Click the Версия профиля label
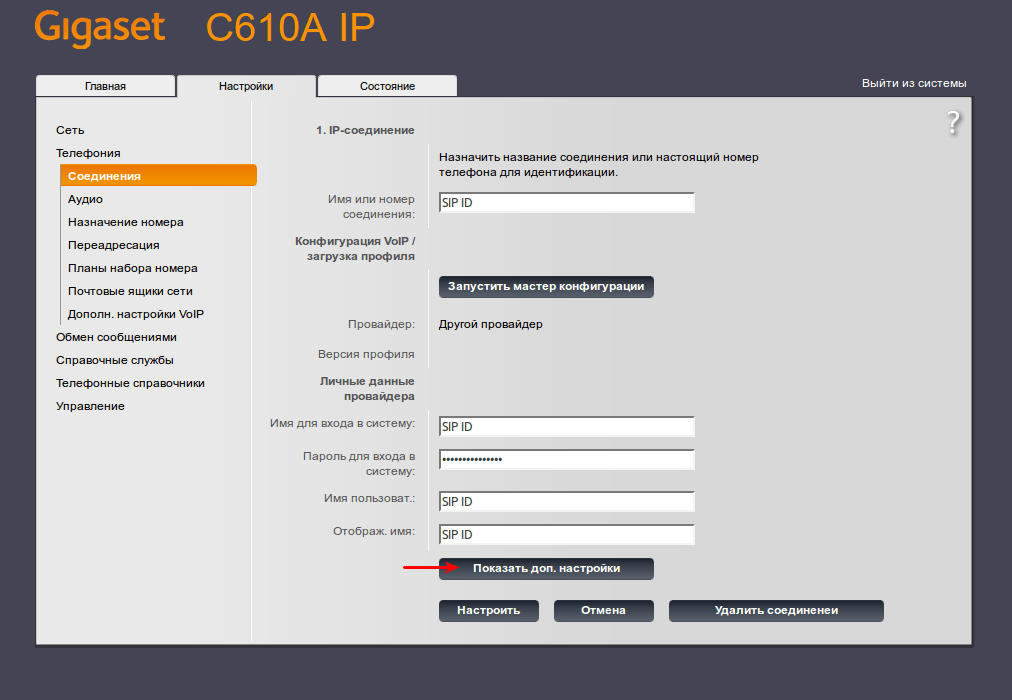Viewport: 1012px width, 700px height. pyautogui.click(x=366, y=354)
